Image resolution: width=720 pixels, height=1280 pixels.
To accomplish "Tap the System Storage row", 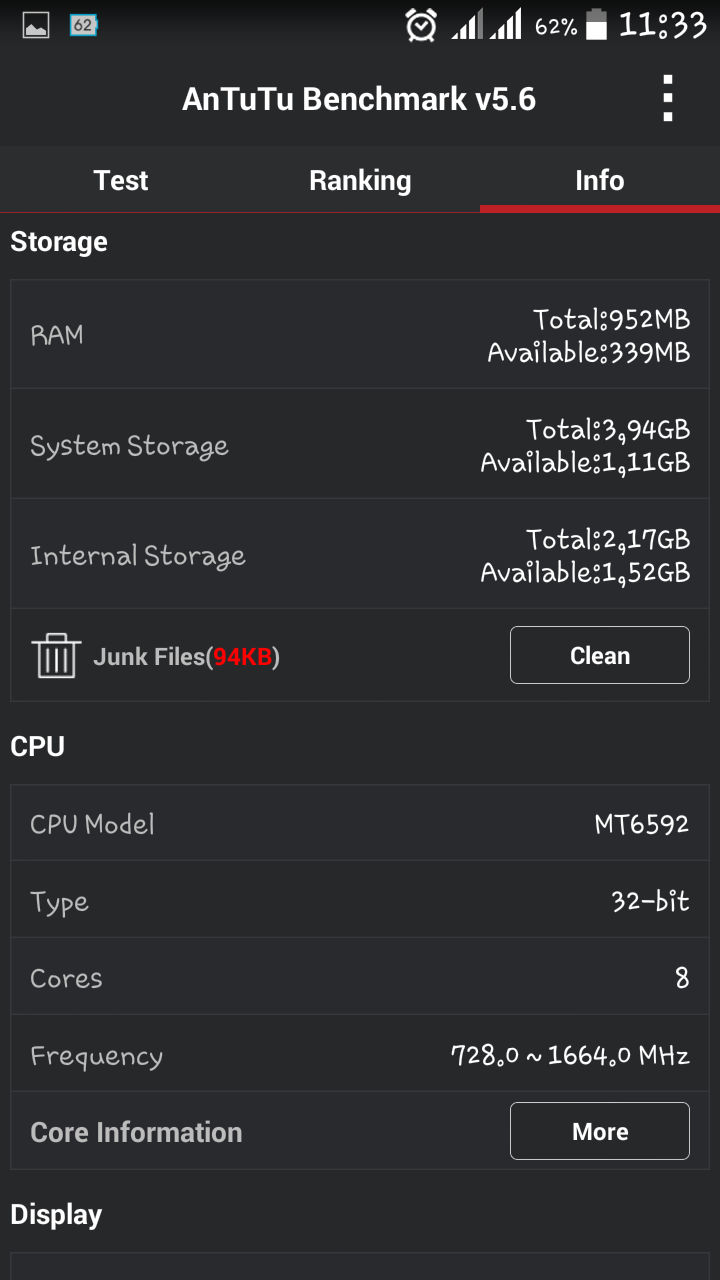I will coord(360,445).
